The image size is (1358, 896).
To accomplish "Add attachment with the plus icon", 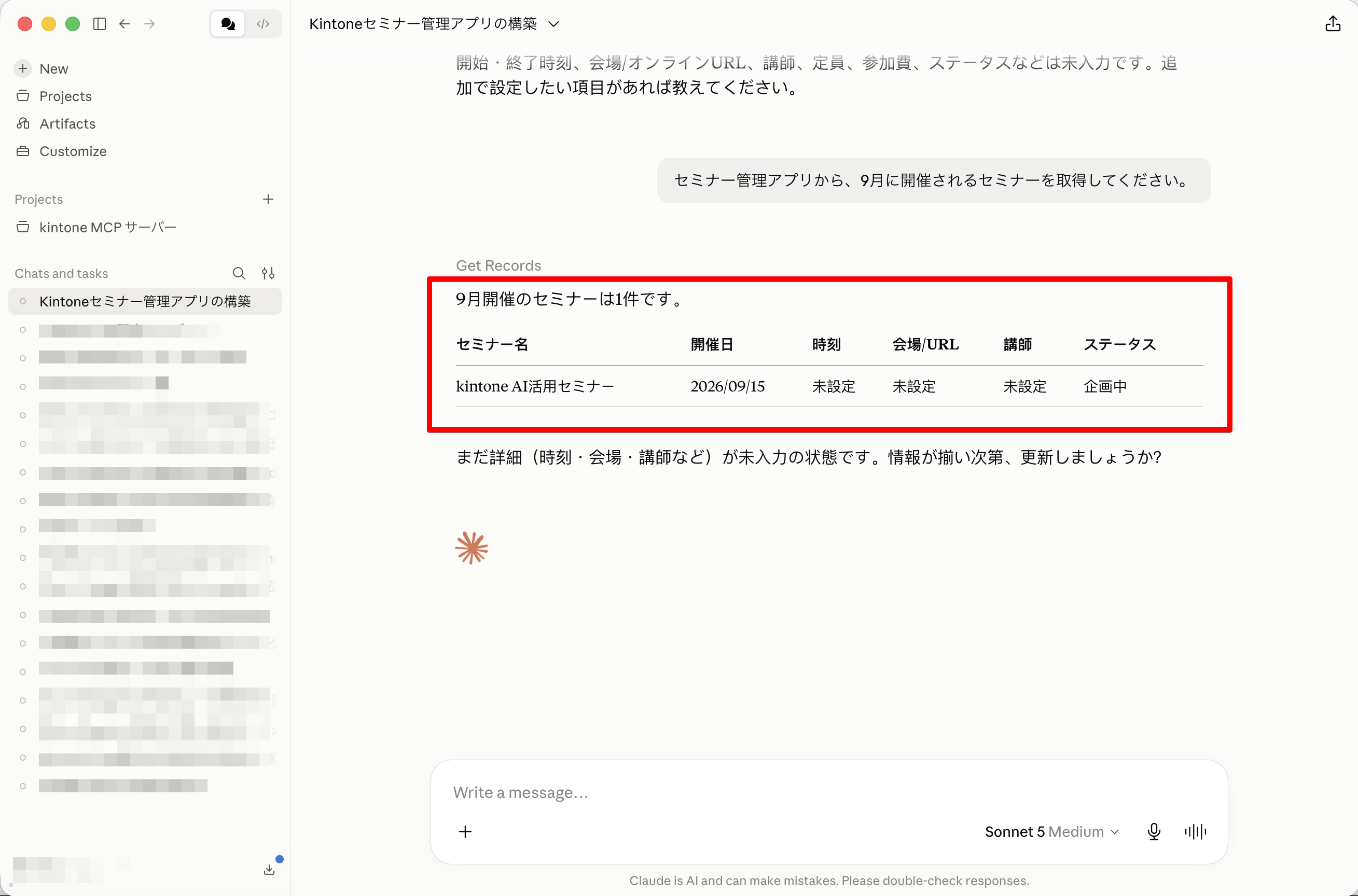I will 465,831.
